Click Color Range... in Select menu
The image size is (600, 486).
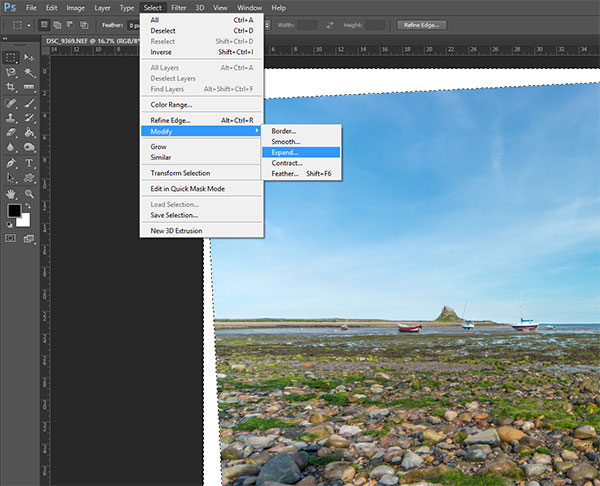[171, 105]
